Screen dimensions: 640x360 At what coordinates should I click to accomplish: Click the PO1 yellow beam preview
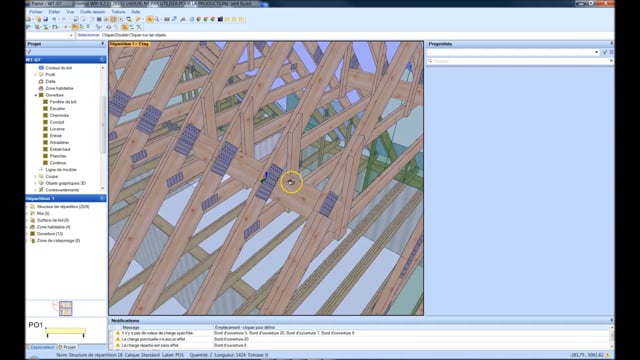click(65, 331)
